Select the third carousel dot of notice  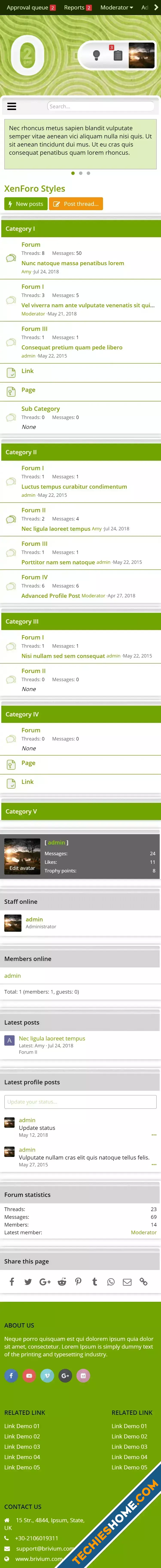coord(88,173)
